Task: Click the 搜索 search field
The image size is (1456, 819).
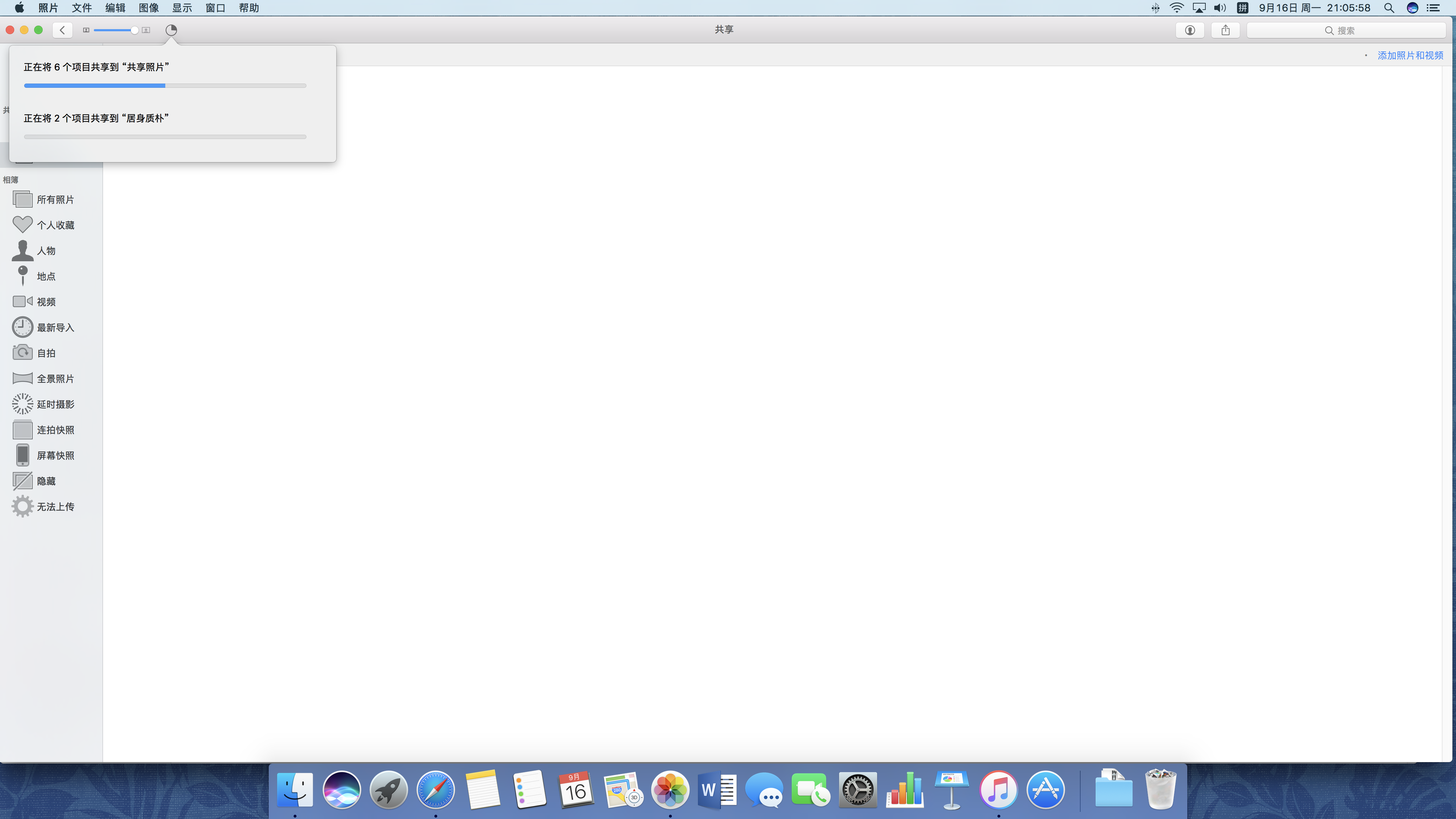Action: 1345,31
